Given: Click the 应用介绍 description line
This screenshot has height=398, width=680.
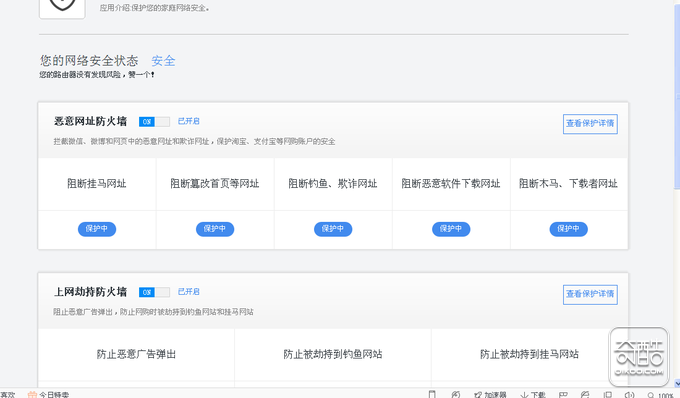Looking at the screenshot, I should point(154,8).
